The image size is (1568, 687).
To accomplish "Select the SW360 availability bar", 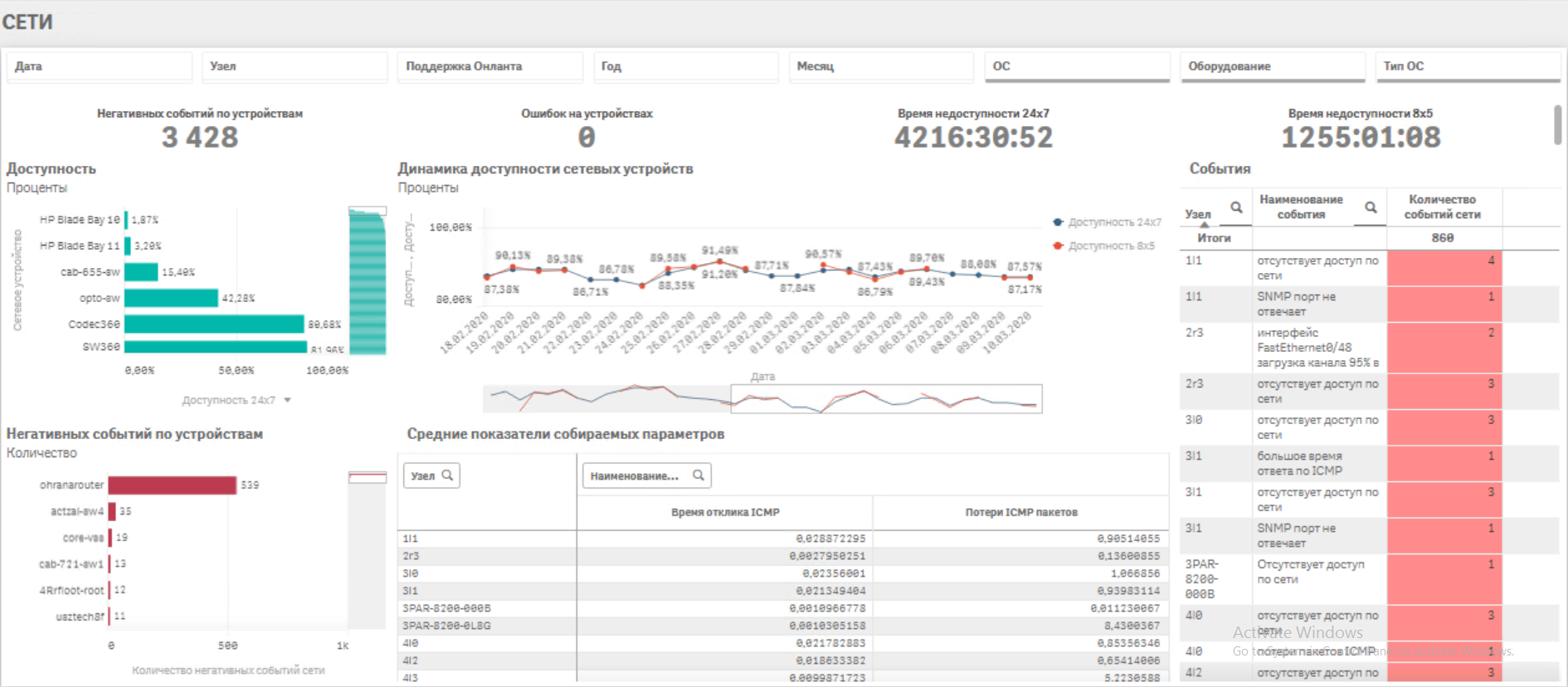I will pyautogui.click(x=216, y=347).
